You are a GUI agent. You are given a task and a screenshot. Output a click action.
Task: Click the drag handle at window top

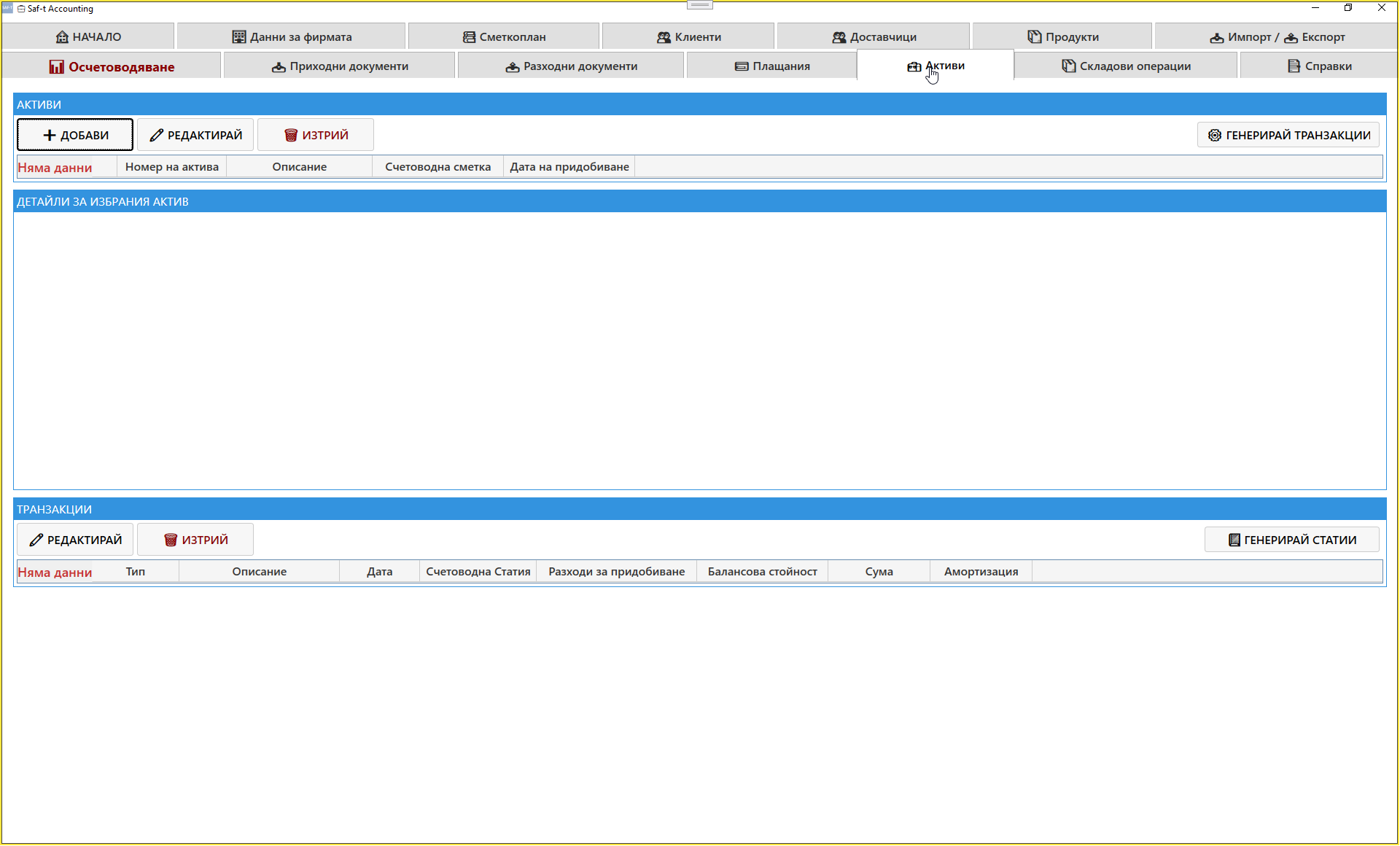(x=700, y=5)
